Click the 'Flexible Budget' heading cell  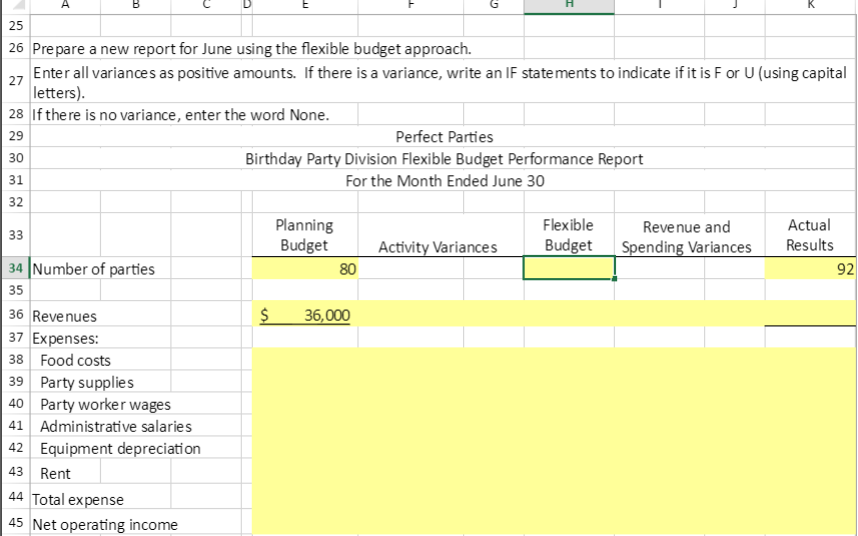tap(569, 235)
